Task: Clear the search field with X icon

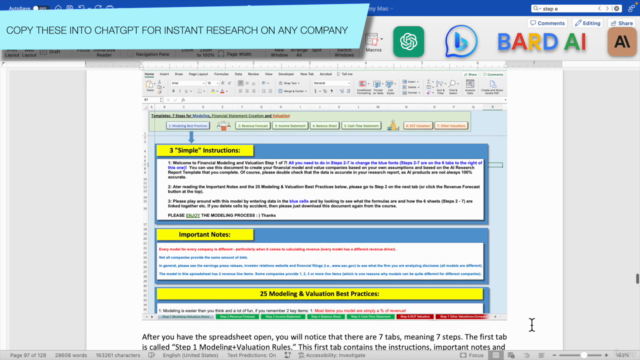Action: pos(617,9)
